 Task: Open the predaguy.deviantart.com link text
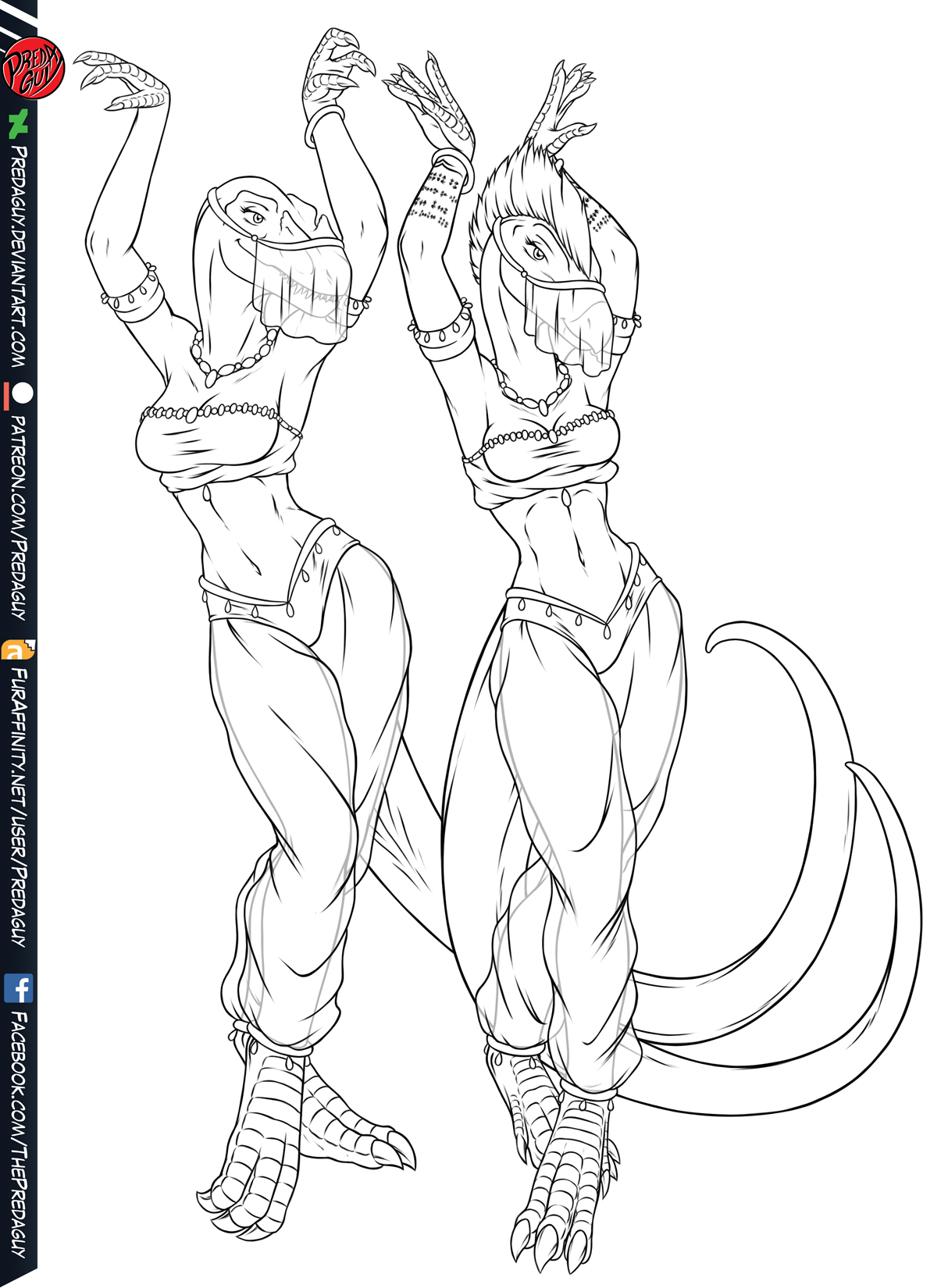(19, 258)
